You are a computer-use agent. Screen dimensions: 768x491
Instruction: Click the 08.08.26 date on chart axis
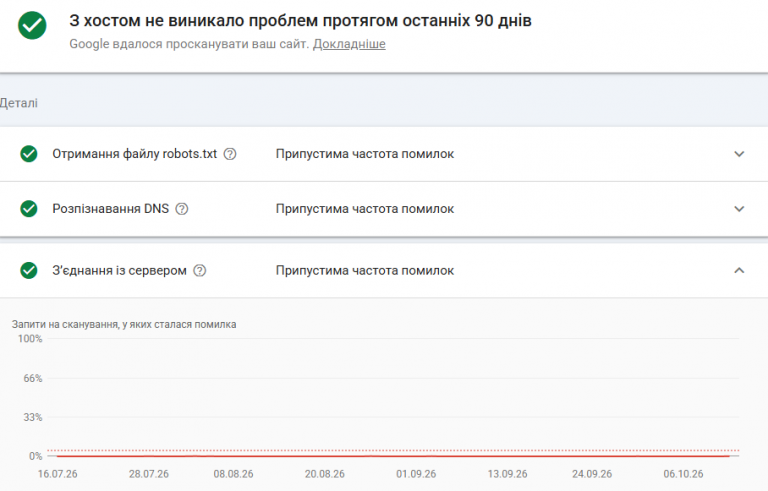(233, 474)
